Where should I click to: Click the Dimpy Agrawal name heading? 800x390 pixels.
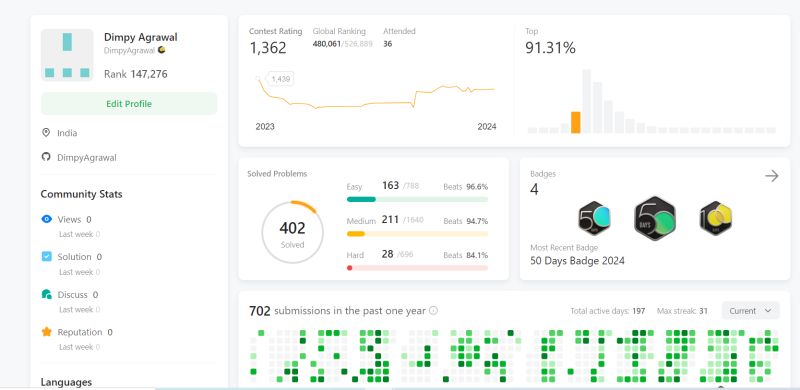(141, 37)
